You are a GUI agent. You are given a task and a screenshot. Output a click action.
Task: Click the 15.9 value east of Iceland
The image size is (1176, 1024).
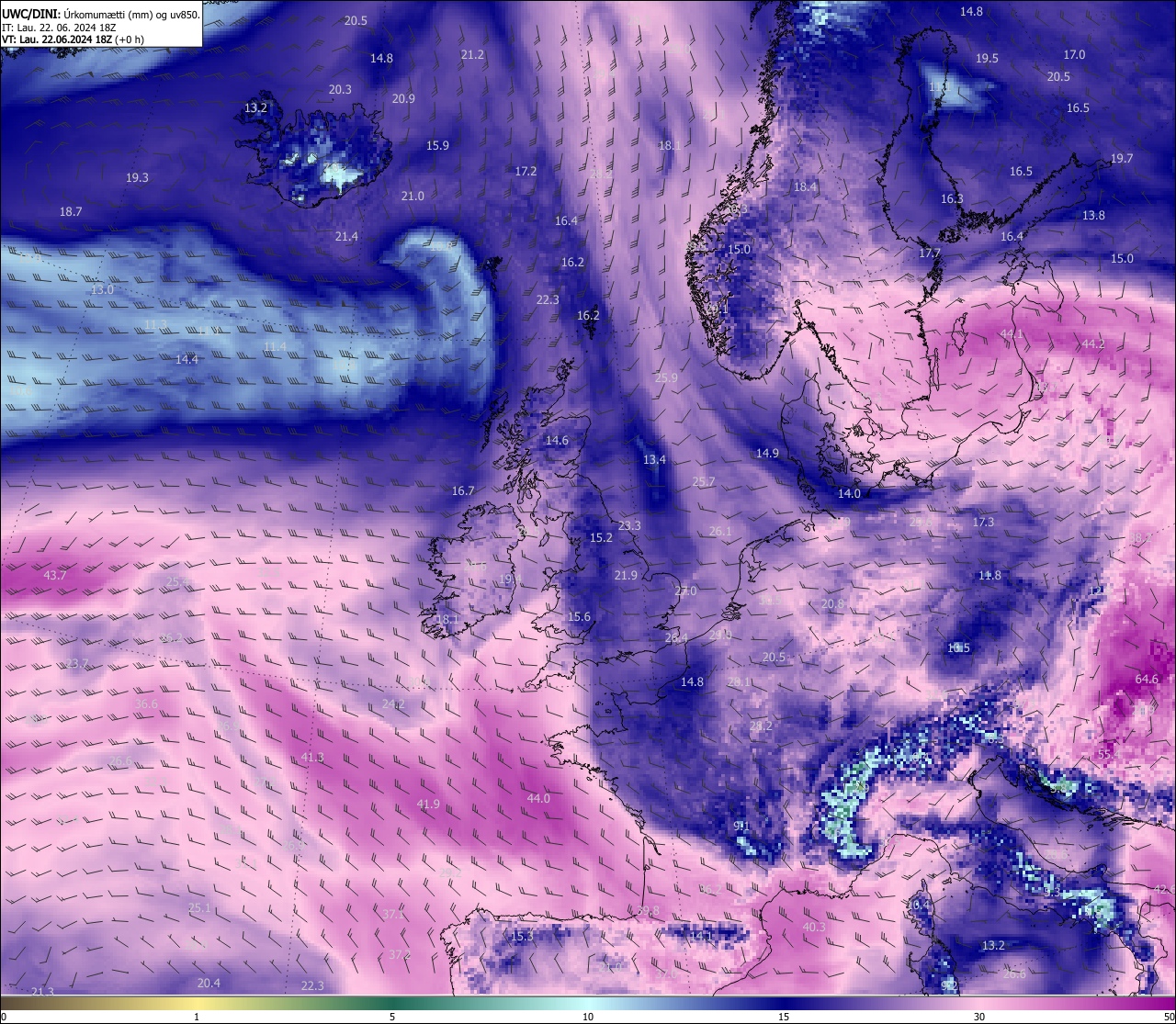click(437, 146)
